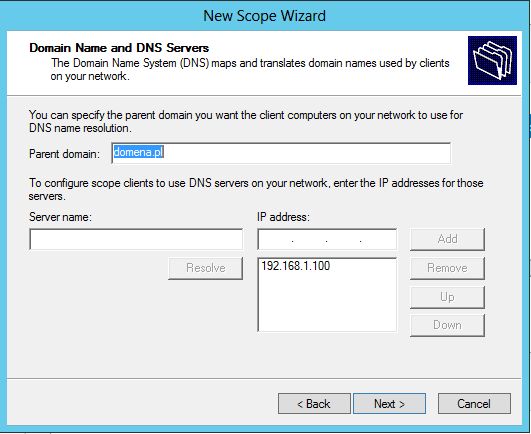Image resolution: width=531 pixels, height=434 pixels.
Task: Click the New Scope Wizard title bar
Action: 265,16
